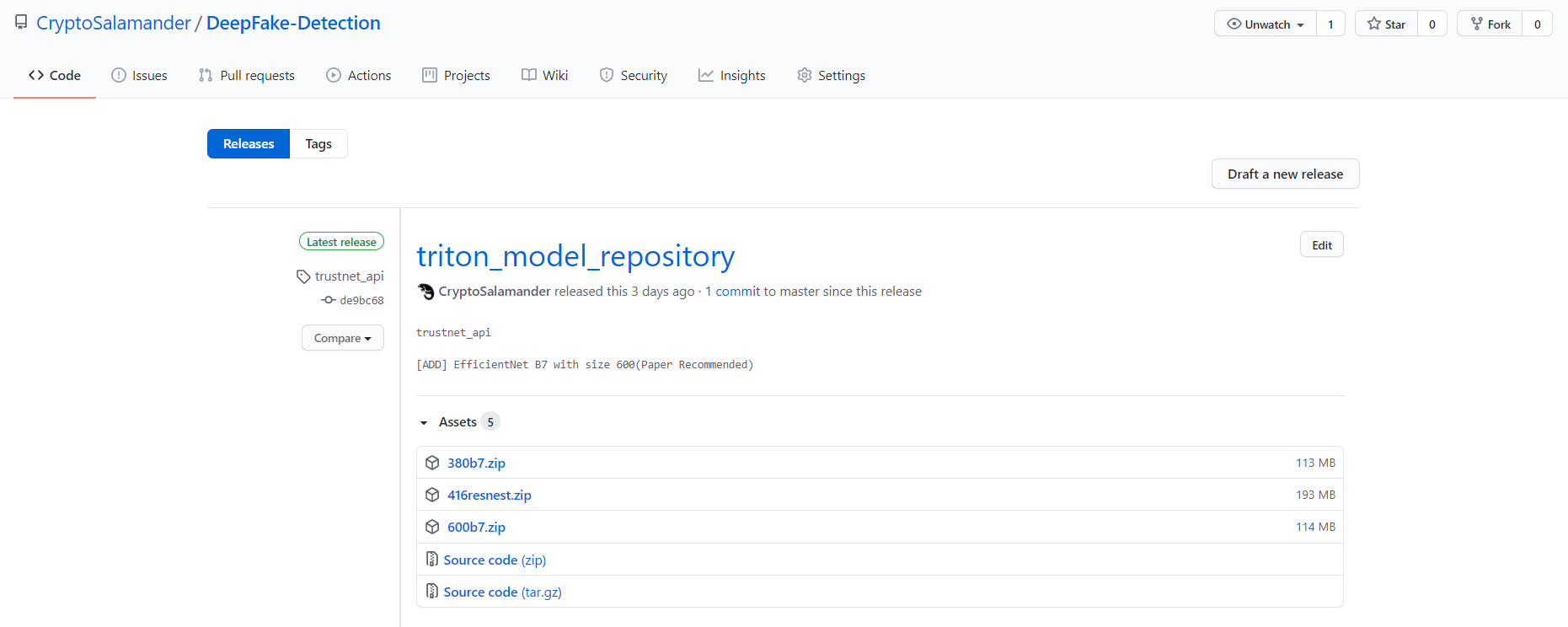Download 380b7.zip

476,463
